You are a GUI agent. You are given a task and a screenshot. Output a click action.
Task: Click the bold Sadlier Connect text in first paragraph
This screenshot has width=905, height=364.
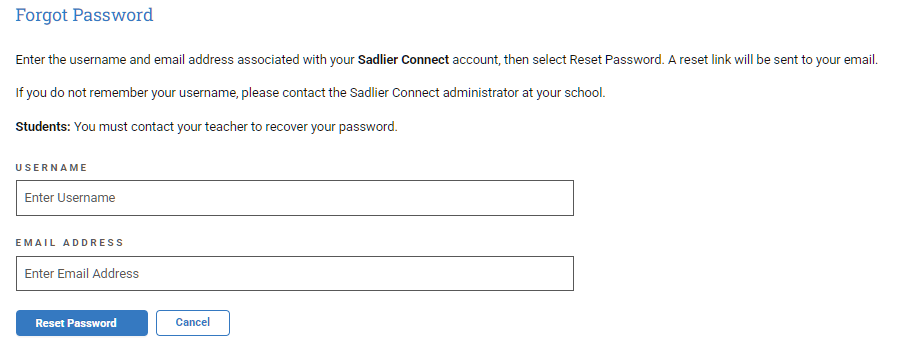click(x=403, y=60)
